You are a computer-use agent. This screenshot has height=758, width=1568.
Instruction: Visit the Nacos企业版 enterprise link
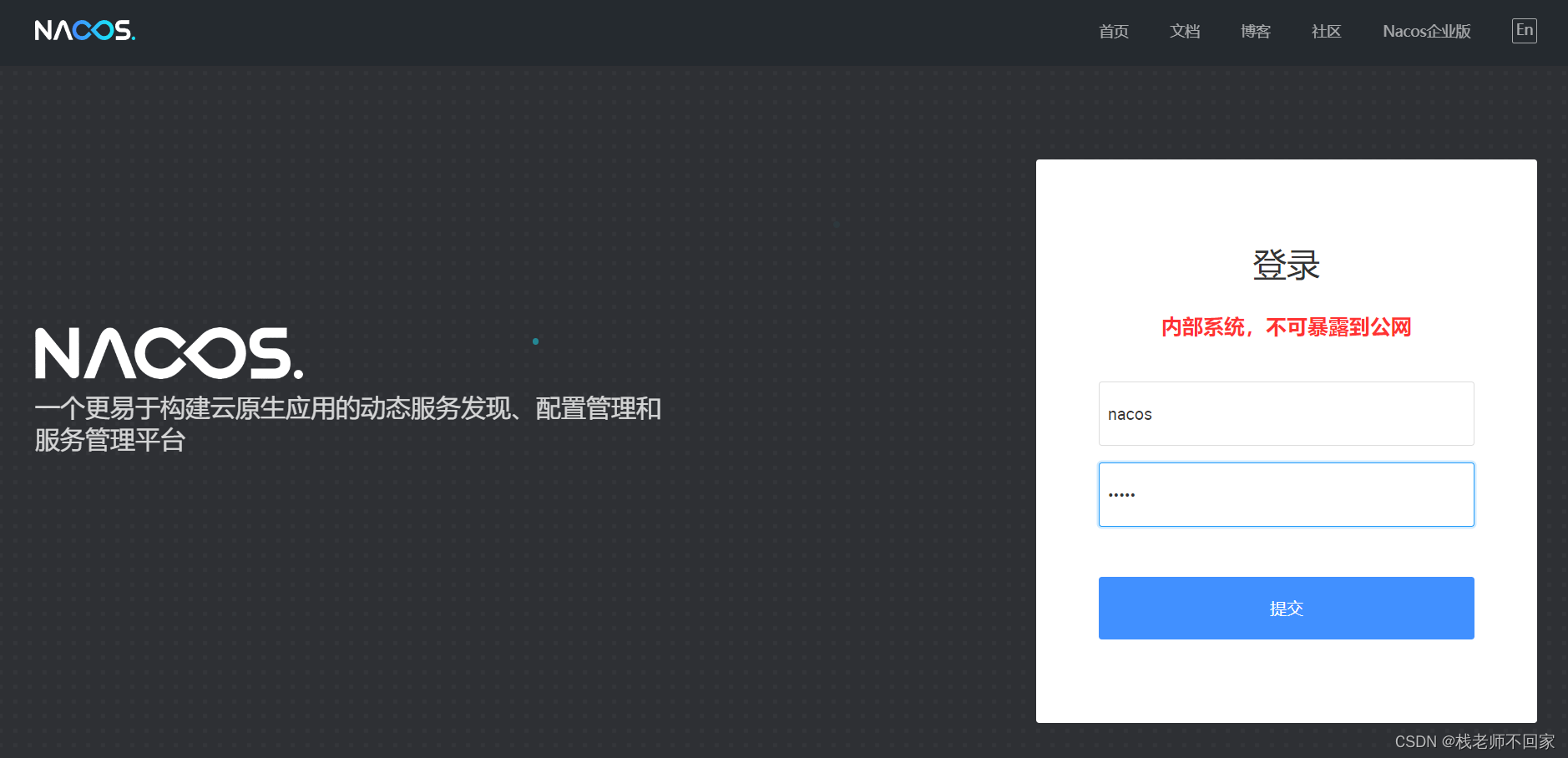pyautogui.click(x=1426, y=32)
